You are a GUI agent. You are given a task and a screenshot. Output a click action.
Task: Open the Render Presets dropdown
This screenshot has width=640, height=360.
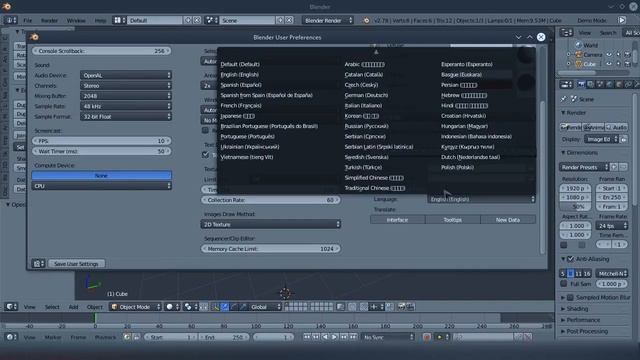click(584, 167)
